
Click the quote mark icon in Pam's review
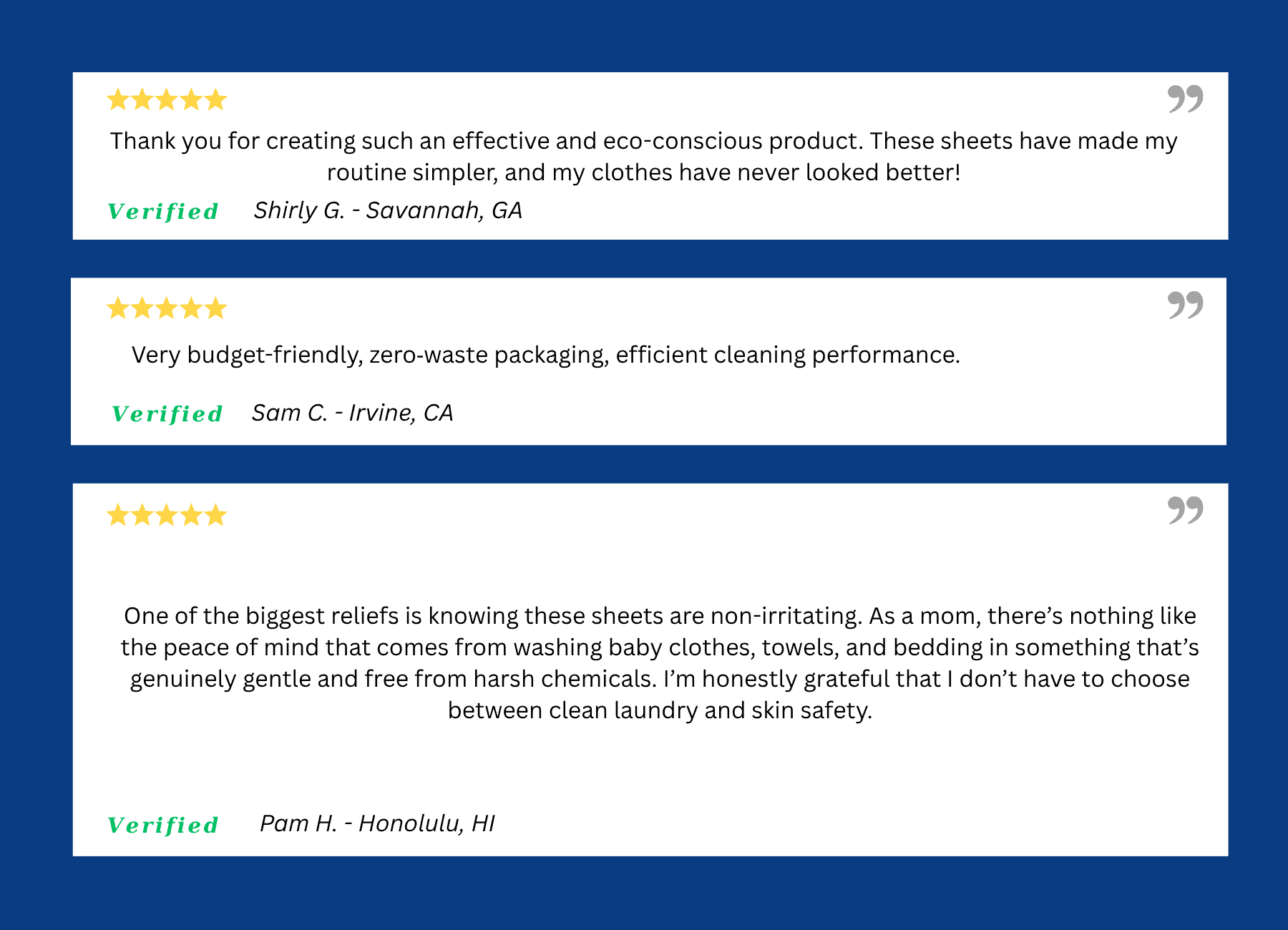pos(1185,510)
